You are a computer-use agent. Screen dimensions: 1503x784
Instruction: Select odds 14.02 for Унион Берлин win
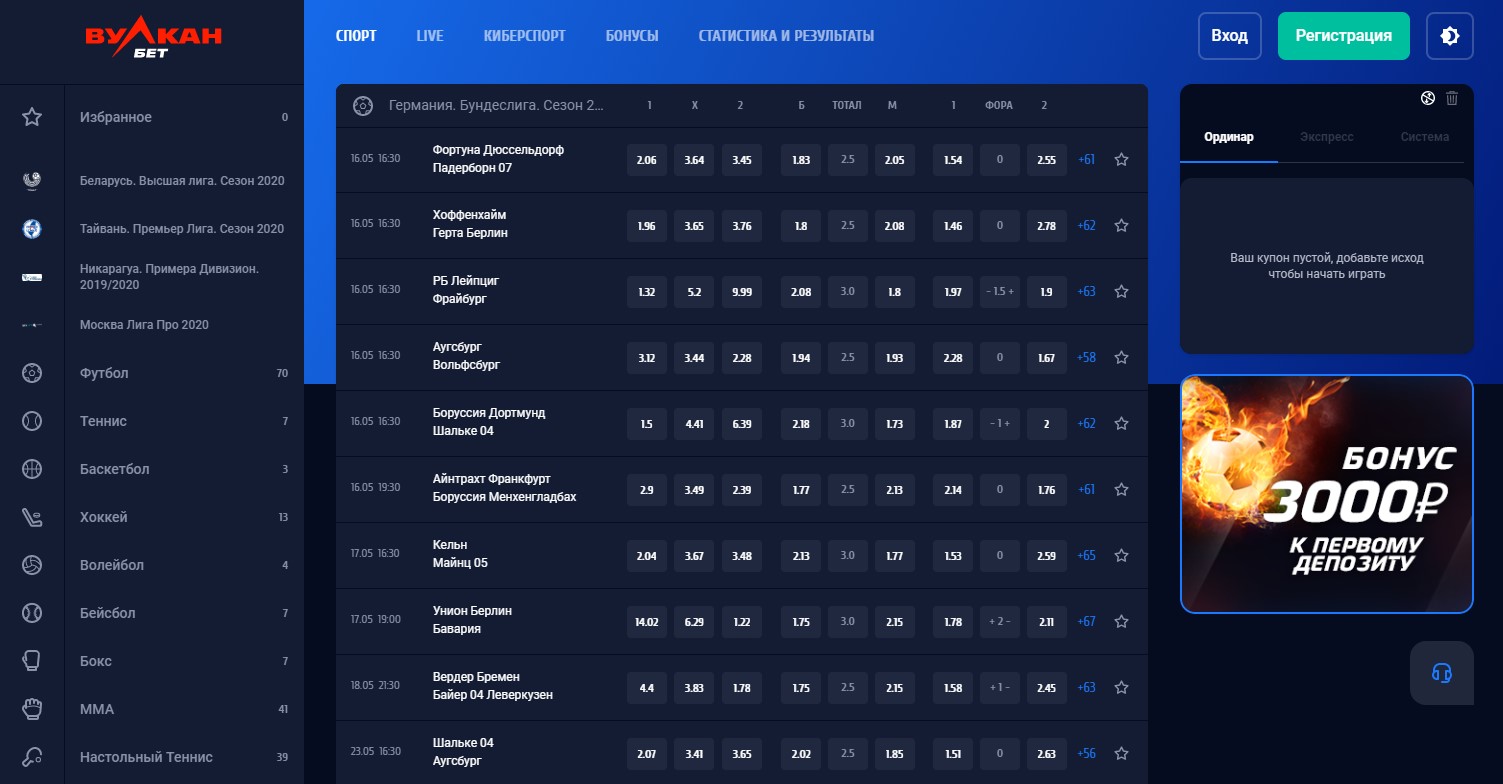point(646,622)
